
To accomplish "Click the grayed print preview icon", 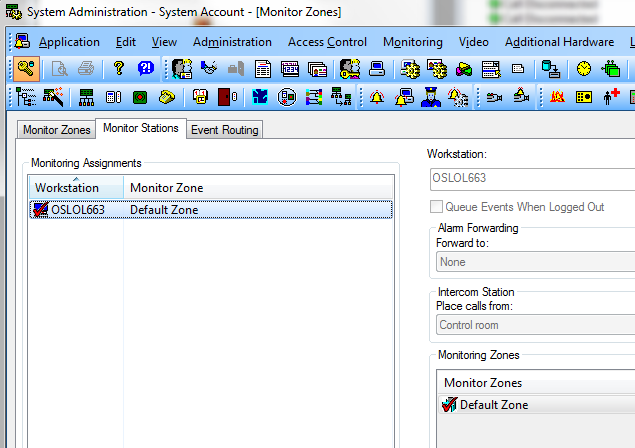I will click(60, 69).
